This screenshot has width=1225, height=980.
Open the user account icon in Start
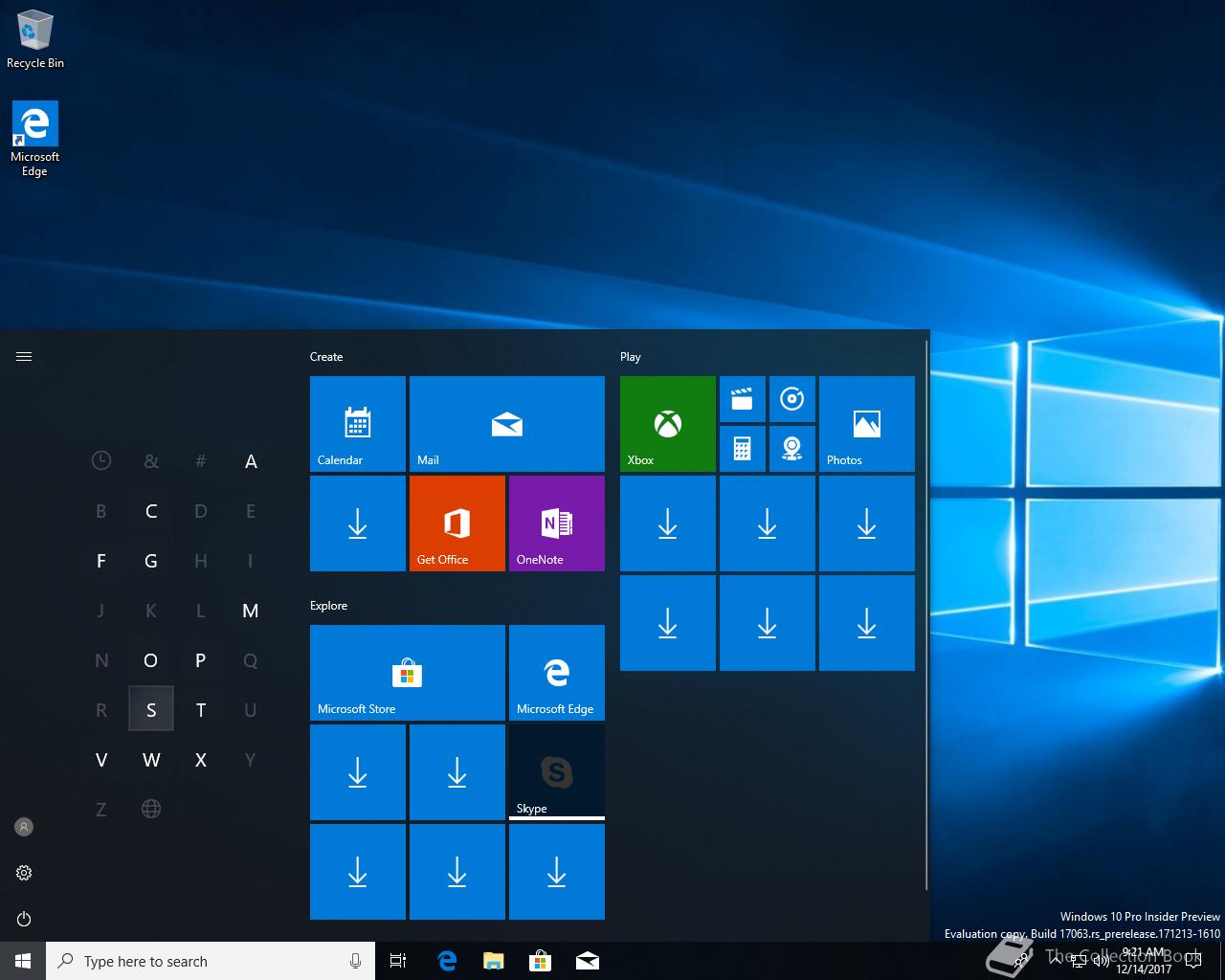click(24, 827)
